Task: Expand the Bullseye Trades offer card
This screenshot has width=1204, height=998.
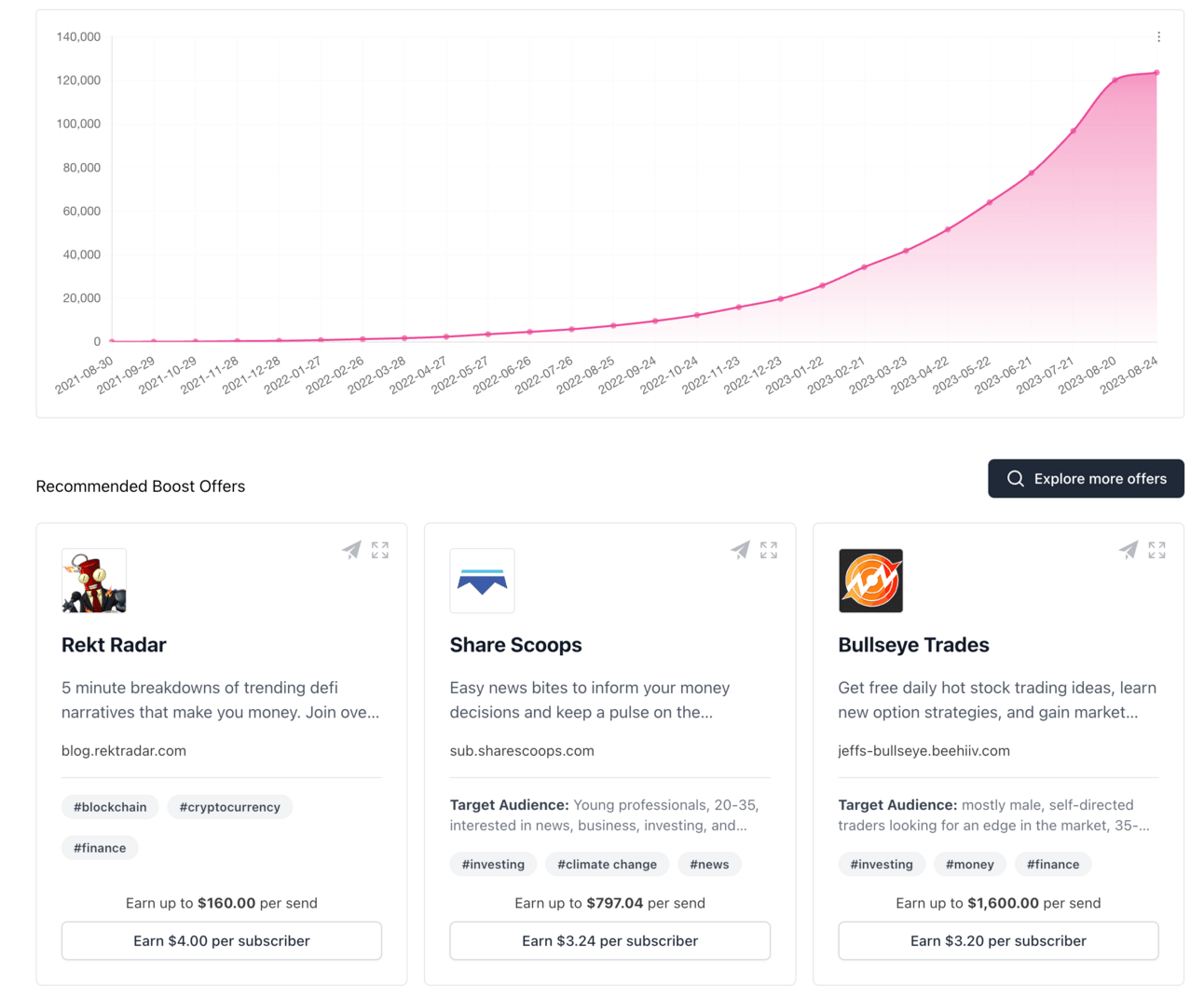Action: pyautogui.click(x=1157, y=551)
